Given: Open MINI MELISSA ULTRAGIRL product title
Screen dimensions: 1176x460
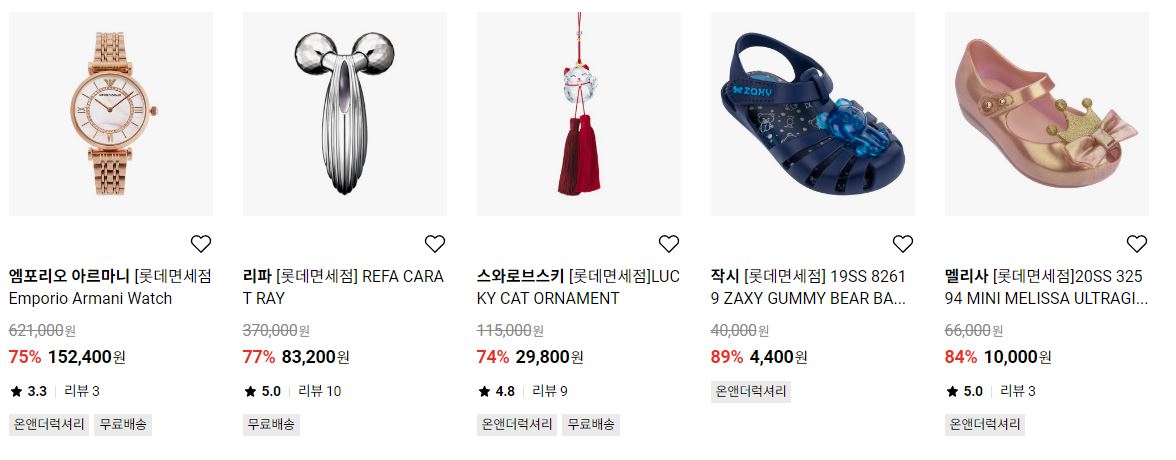Looking at the screenshot, I should pos(1046,287).
